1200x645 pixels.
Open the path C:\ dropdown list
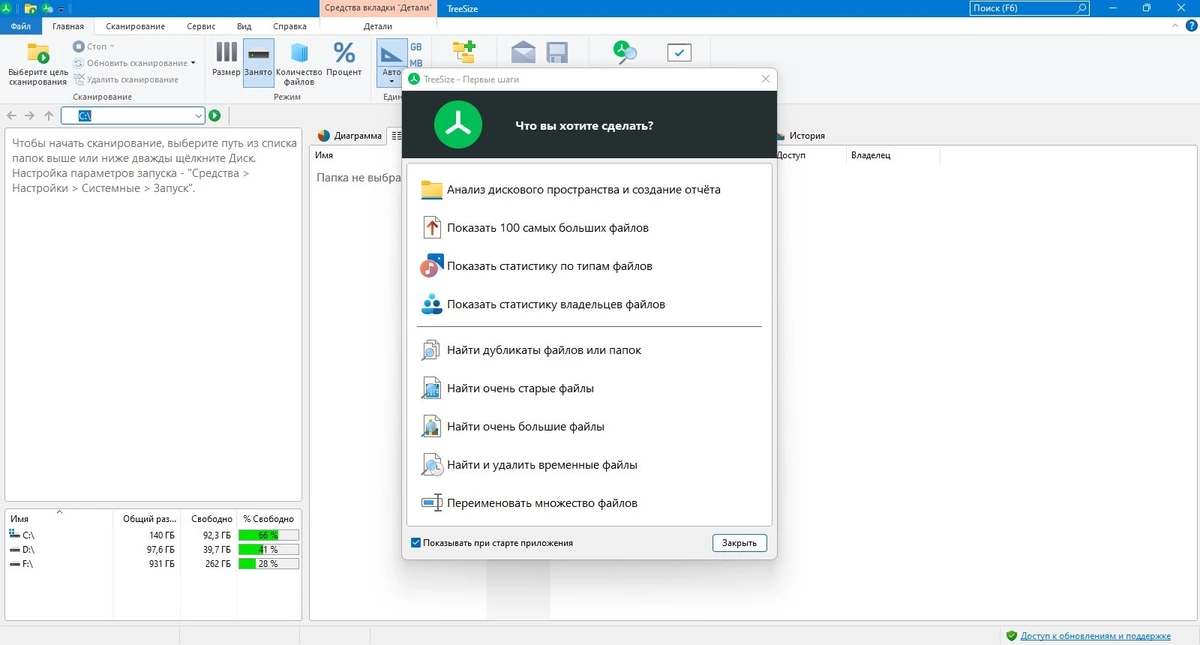click(x=198, y=116)
